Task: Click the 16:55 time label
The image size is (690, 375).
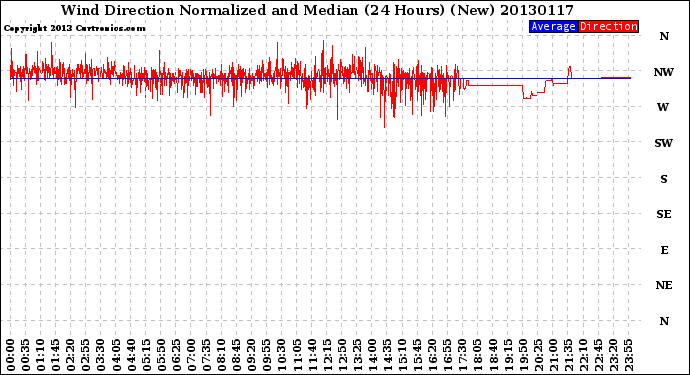Action: tap(448, 355)
